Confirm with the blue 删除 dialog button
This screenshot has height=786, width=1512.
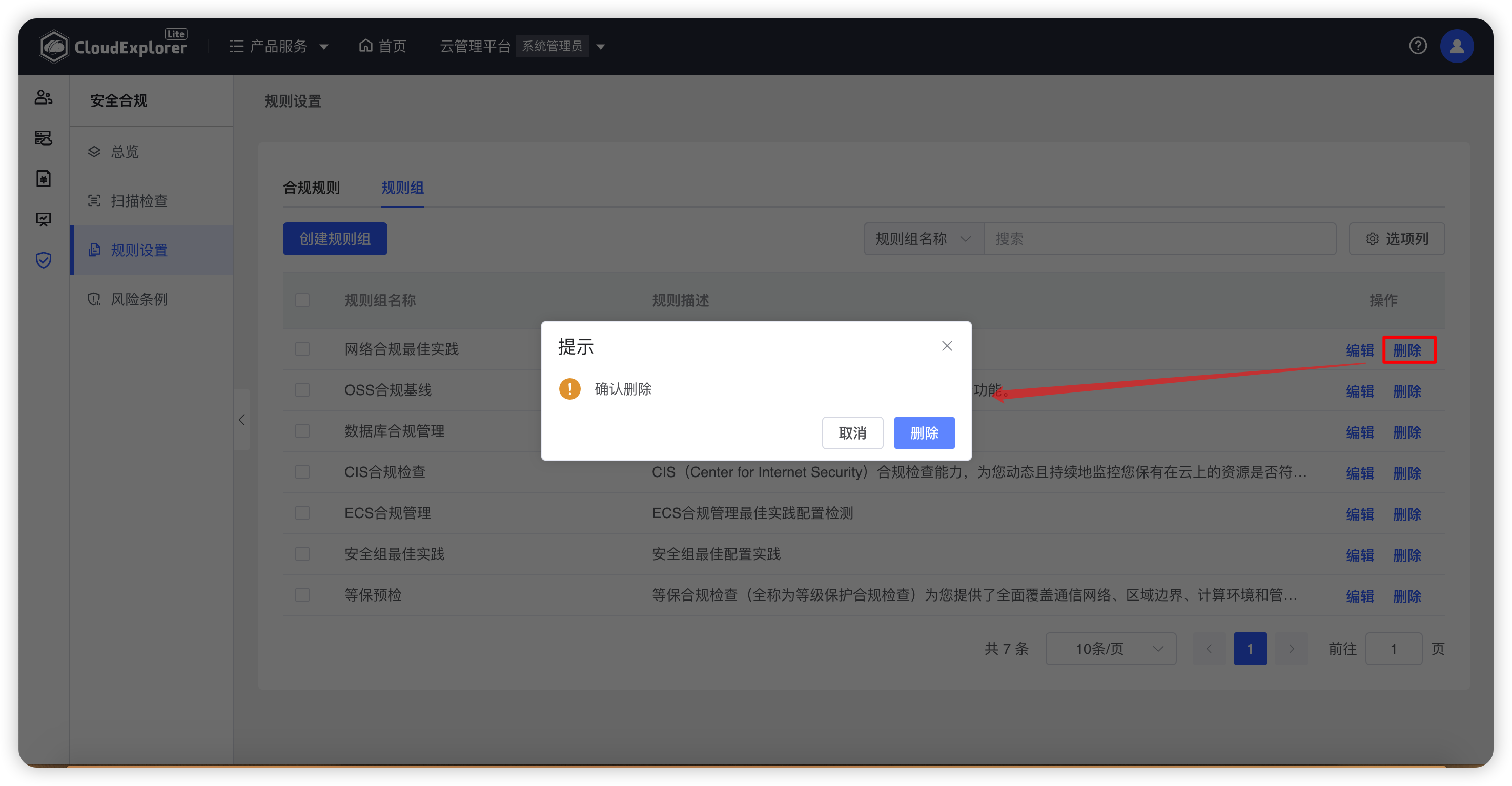pos(924,433)
